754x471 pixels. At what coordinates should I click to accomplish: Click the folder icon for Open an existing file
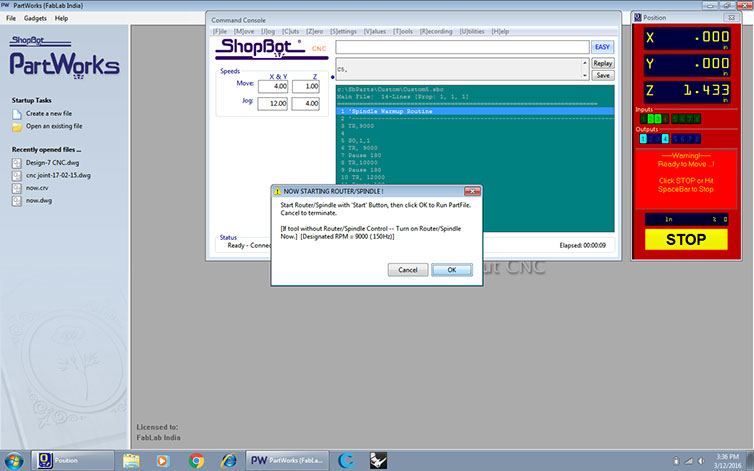point(17,127)
